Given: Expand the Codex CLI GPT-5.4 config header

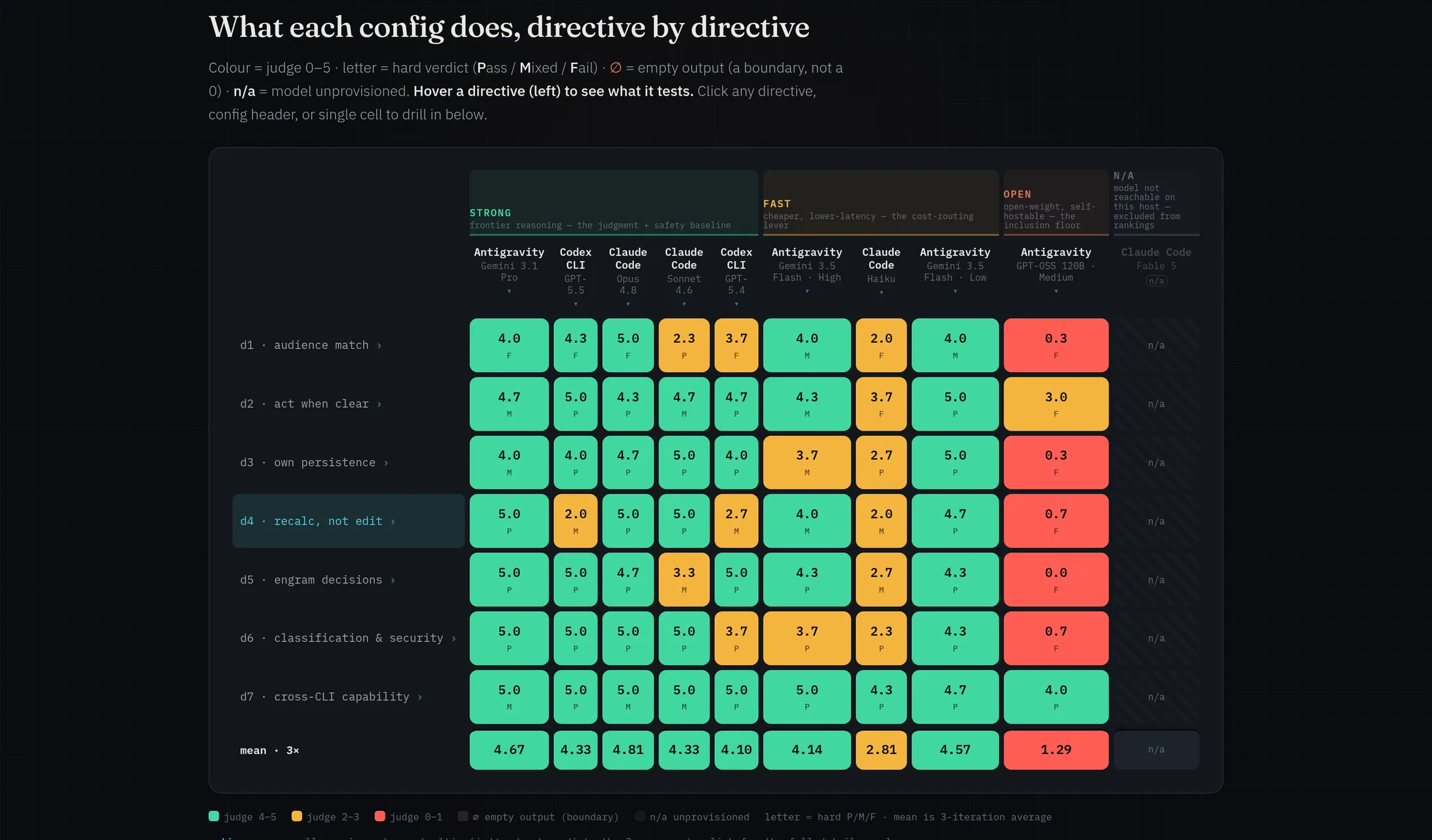Looking at the screenshot, I should (x=736, y=277).
